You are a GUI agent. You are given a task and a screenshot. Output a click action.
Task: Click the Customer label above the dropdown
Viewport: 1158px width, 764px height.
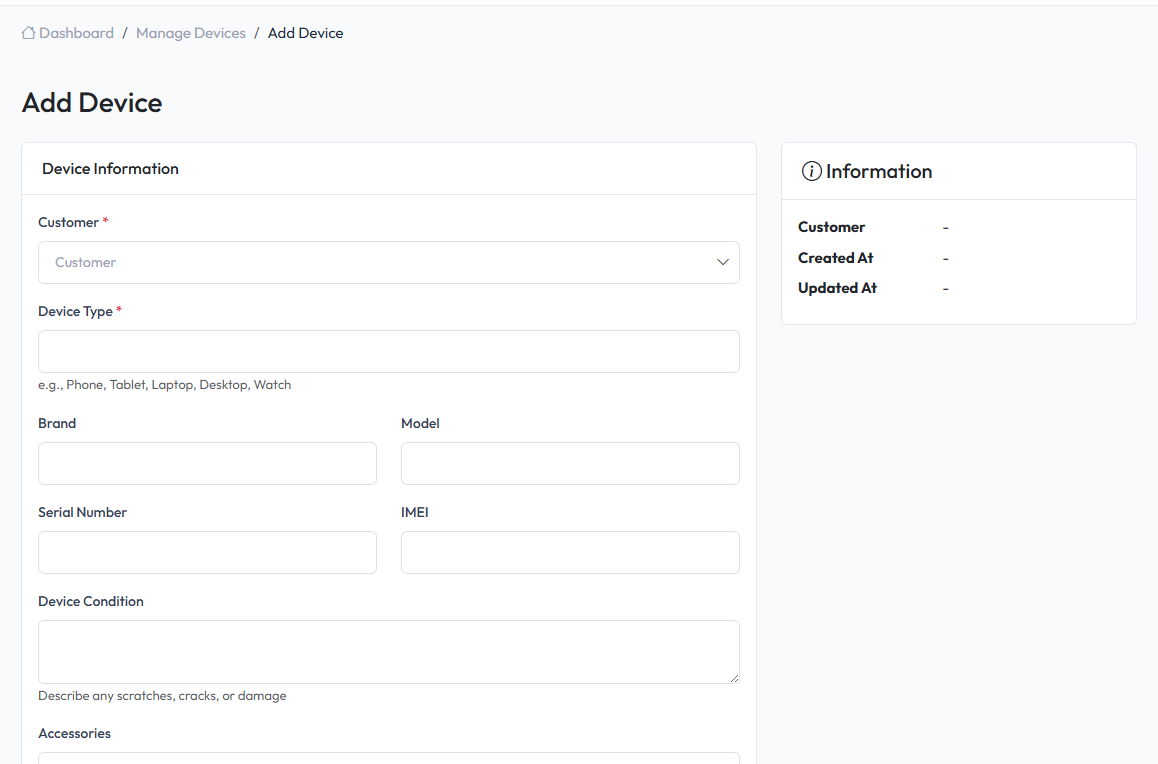[68, 222]
